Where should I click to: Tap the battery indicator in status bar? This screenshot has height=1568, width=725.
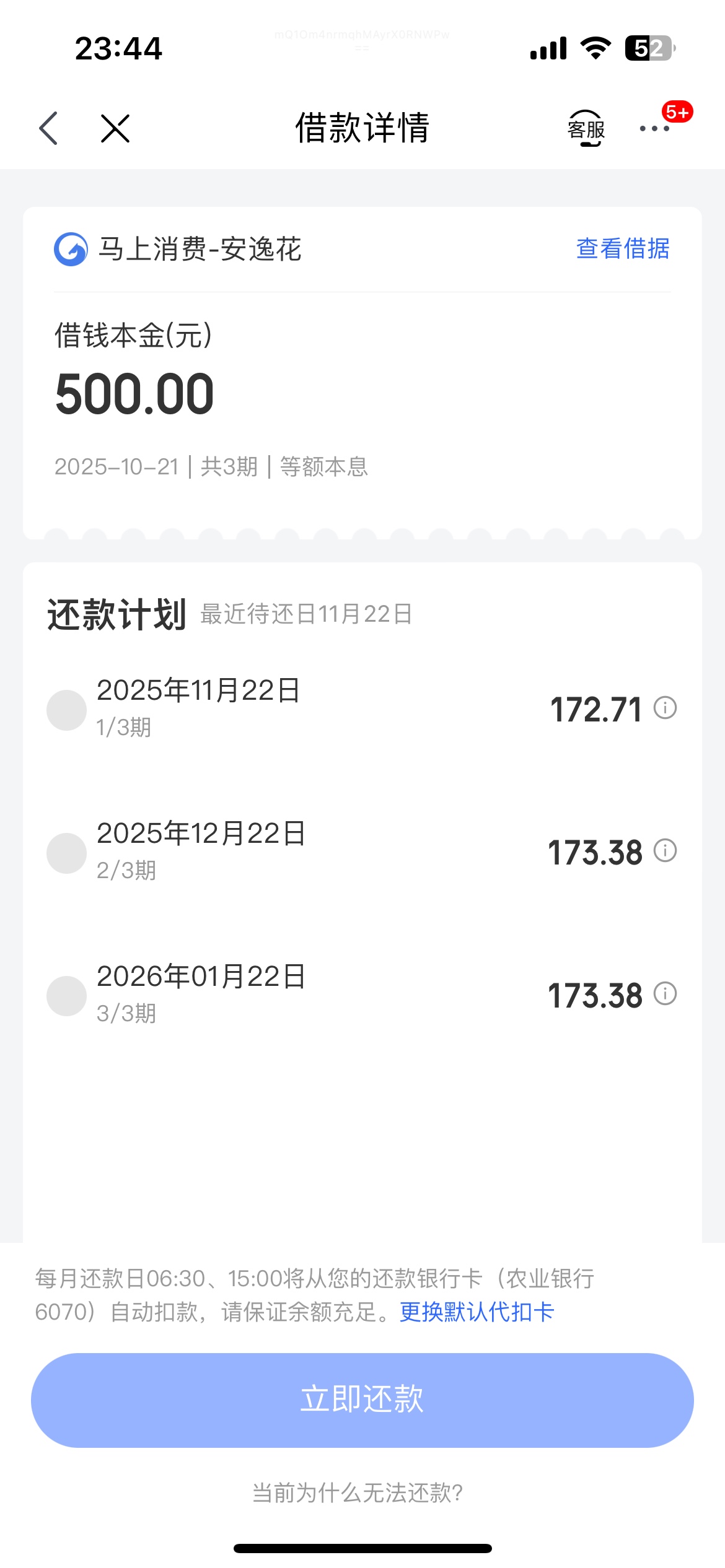[649, 48]
